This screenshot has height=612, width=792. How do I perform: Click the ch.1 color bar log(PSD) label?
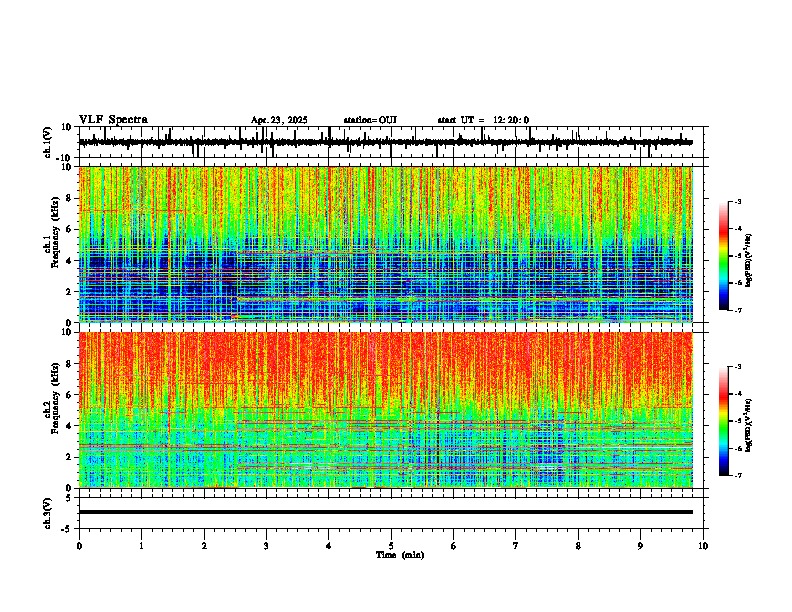pos(749,260)
